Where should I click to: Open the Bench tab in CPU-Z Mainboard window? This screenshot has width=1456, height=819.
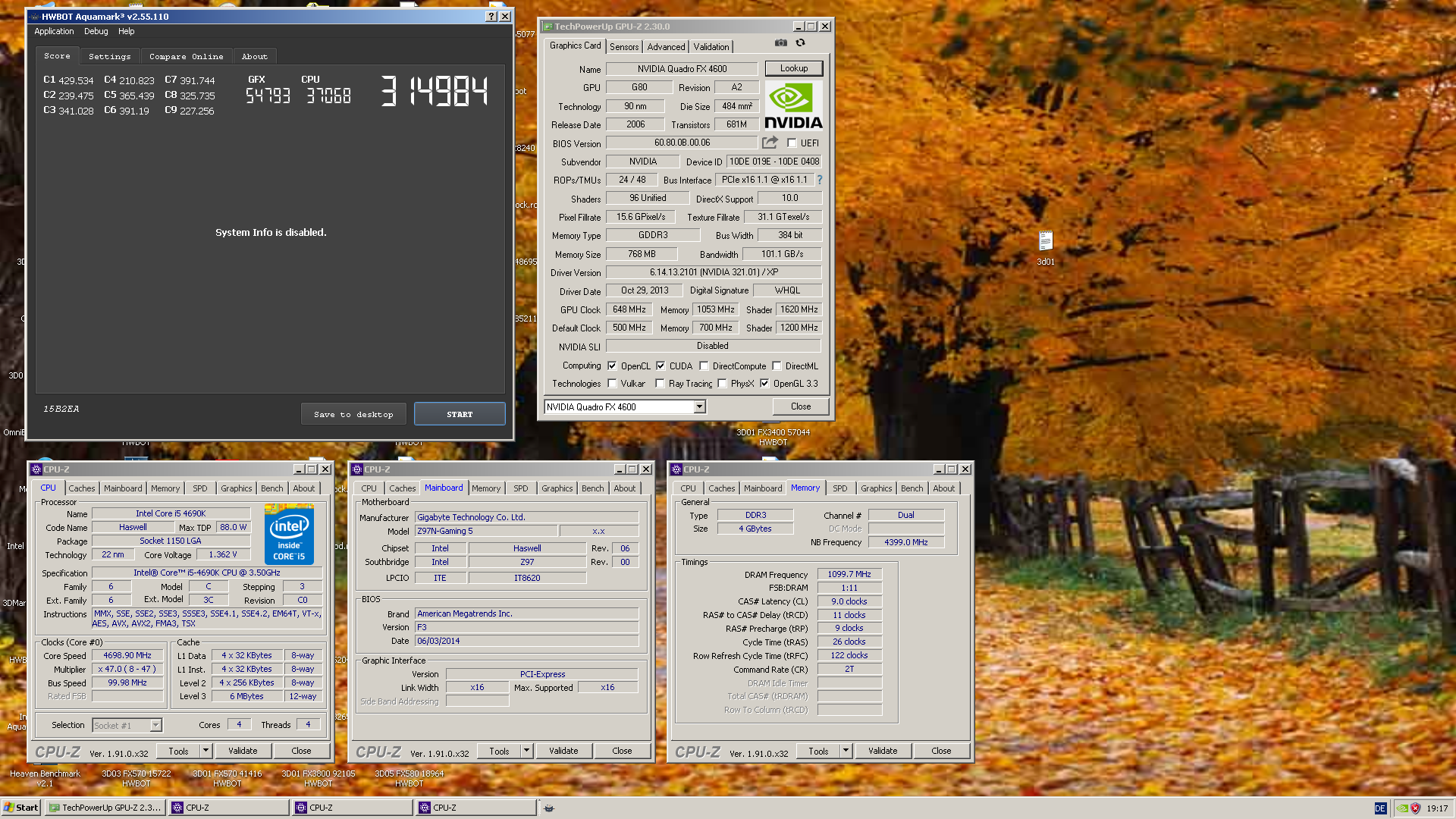(593, 489)
